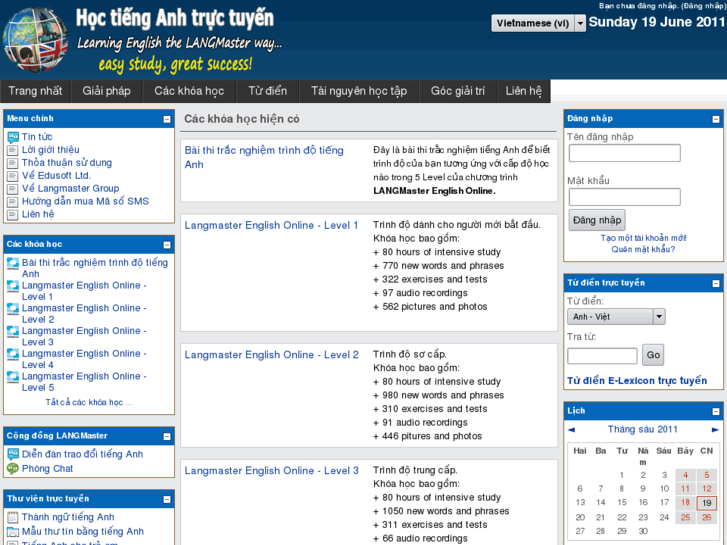Collapse the Cộng đồng LANGMaster block
The height and width of the screenshot is (545, 727).
[167, 436]
